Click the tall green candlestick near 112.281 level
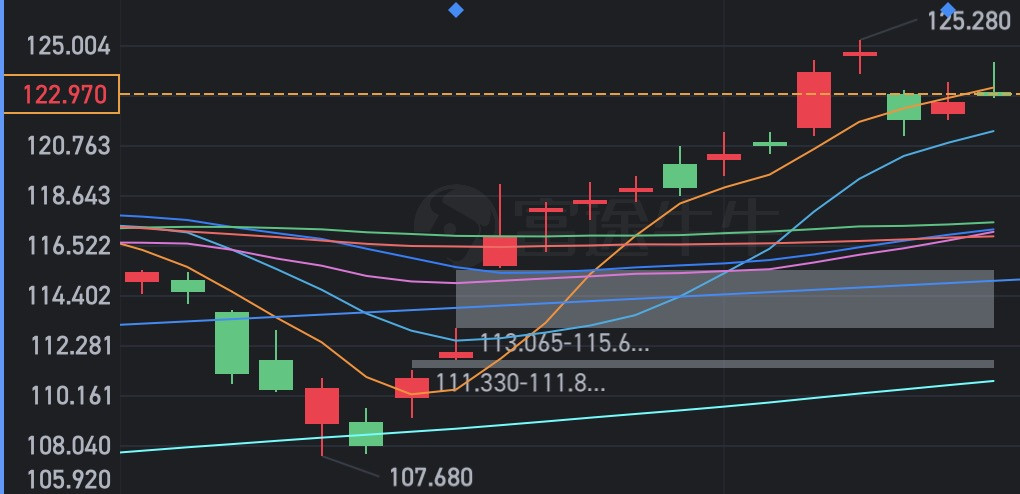The width and height of the screenshot is (1020, 494). pos(232,343)
